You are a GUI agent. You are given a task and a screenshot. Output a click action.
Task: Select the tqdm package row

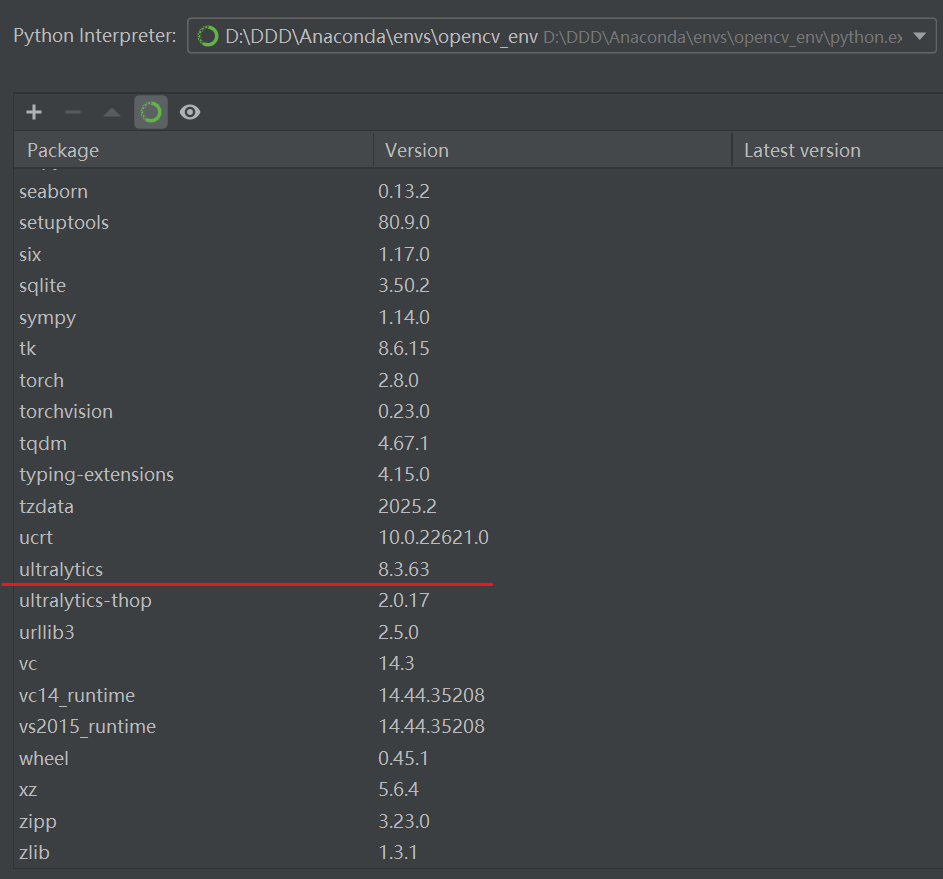478,443
